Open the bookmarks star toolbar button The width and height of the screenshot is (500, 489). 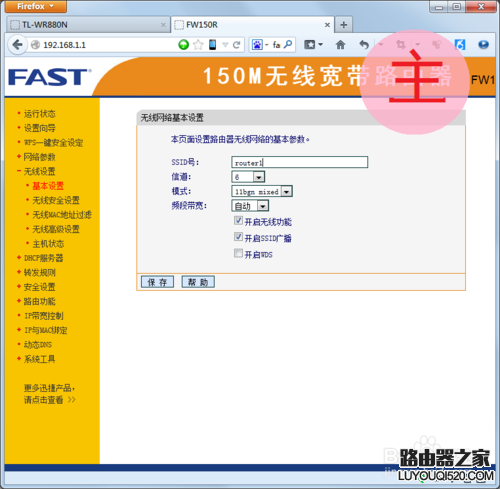[x=310, y=45]
